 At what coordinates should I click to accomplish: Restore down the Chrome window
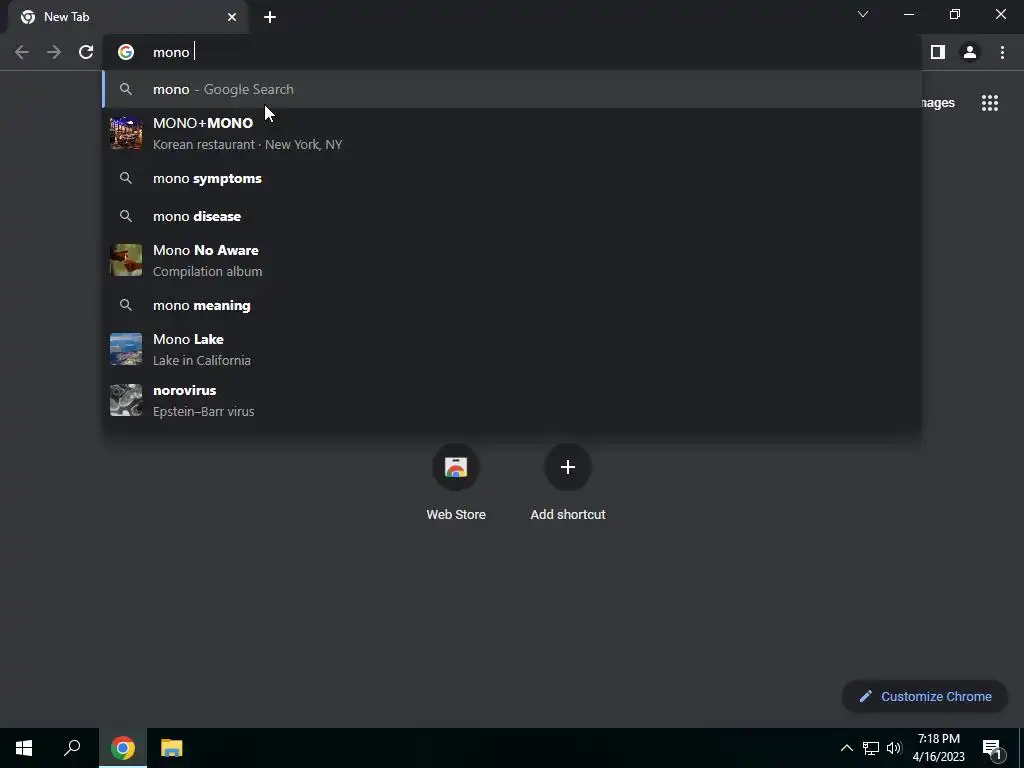(955, 14)
